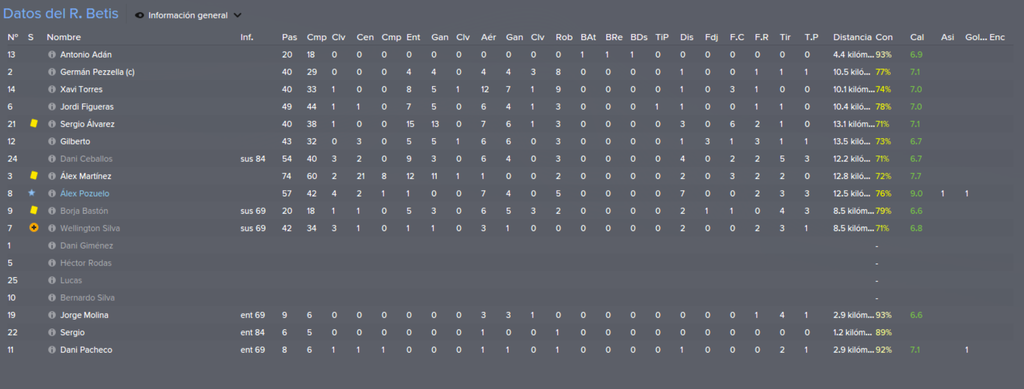Click info icon beside Jordi Figueras
Image resolution: width=1024 pixels, height=389 pixels.
[x=52, y=106]
